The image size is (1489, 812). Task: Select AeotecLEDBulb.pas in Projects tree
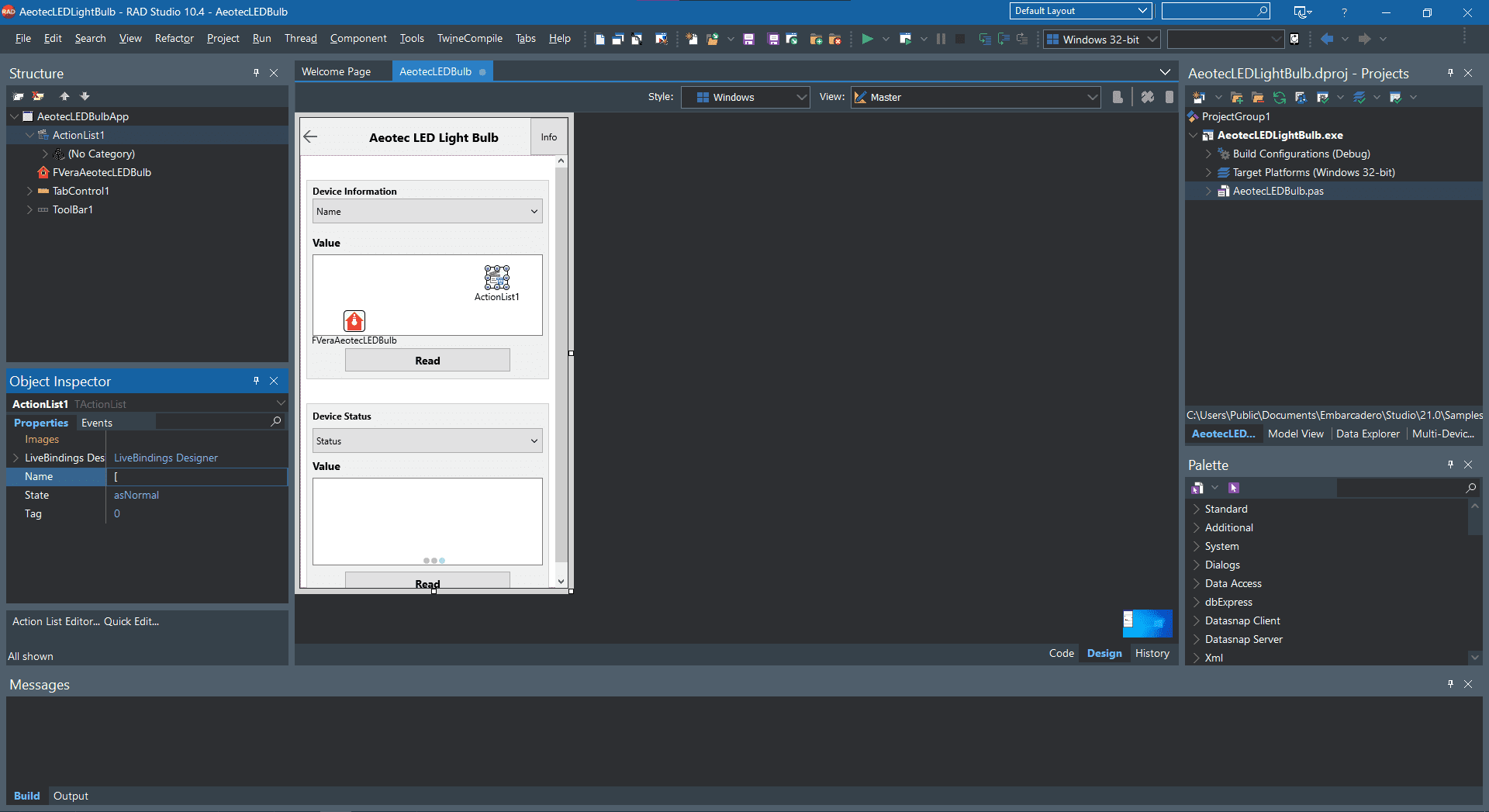coord(1278,191)
